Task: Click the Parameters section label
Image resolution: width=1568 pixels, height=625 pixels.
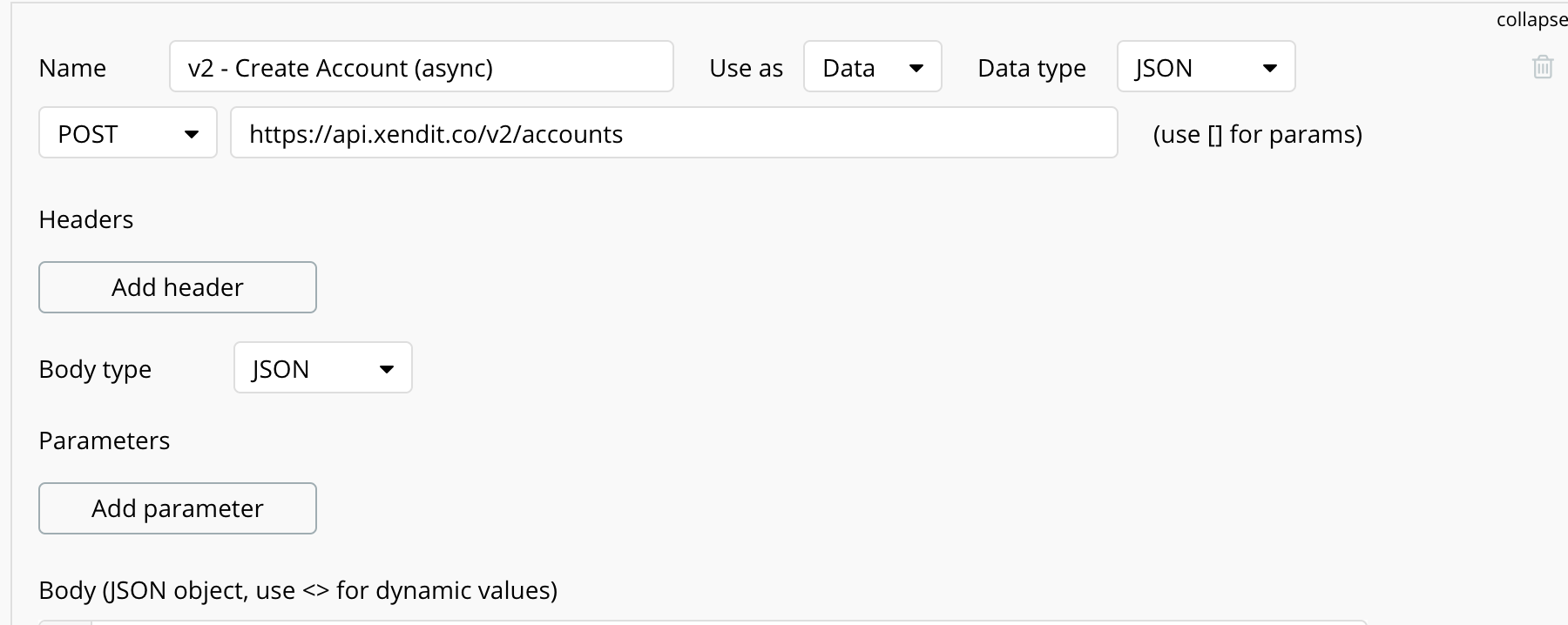Action: tap(105, 440)
